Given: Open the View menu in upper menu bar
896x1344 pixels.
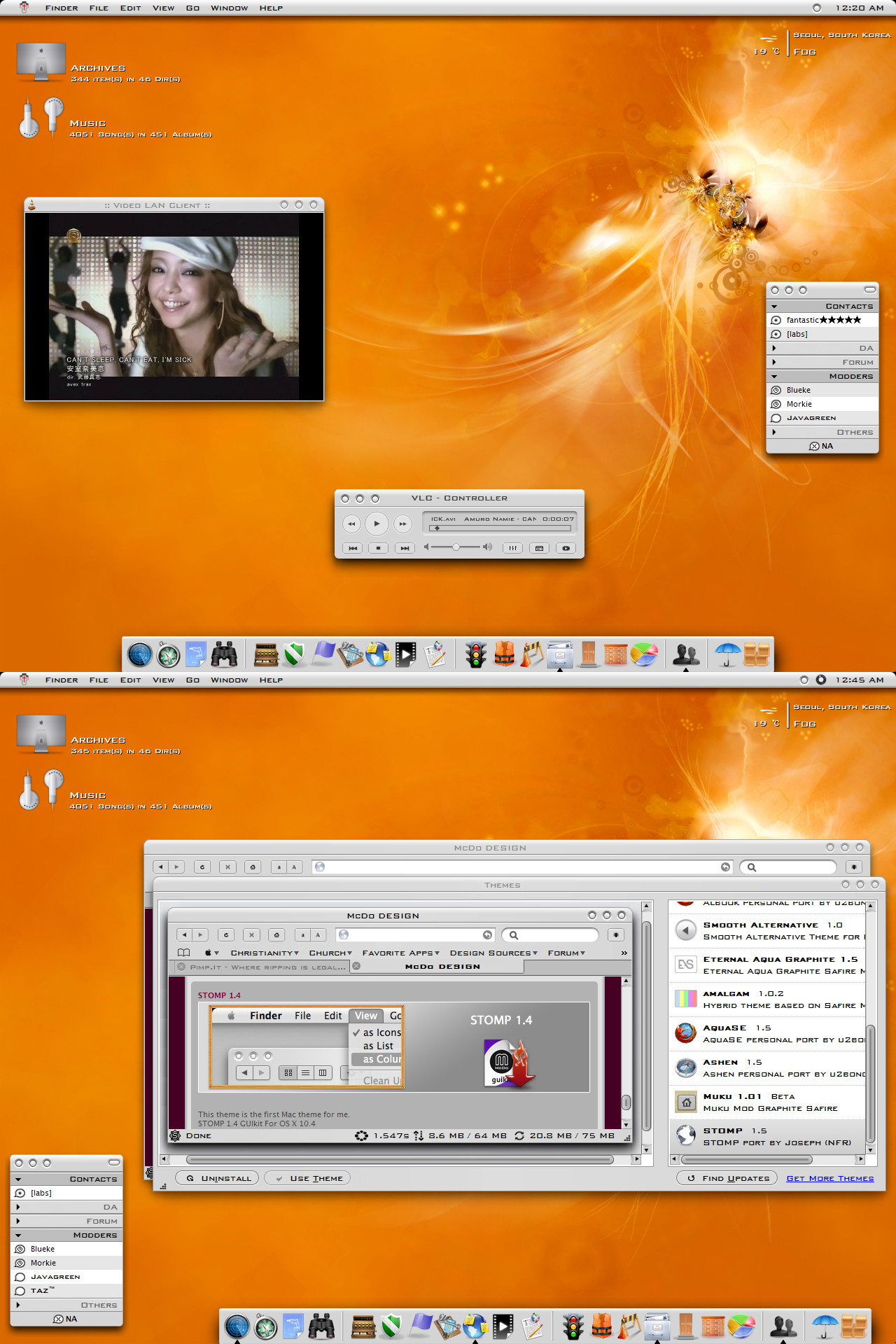Looking at the screenshot, I should [163, 8].
